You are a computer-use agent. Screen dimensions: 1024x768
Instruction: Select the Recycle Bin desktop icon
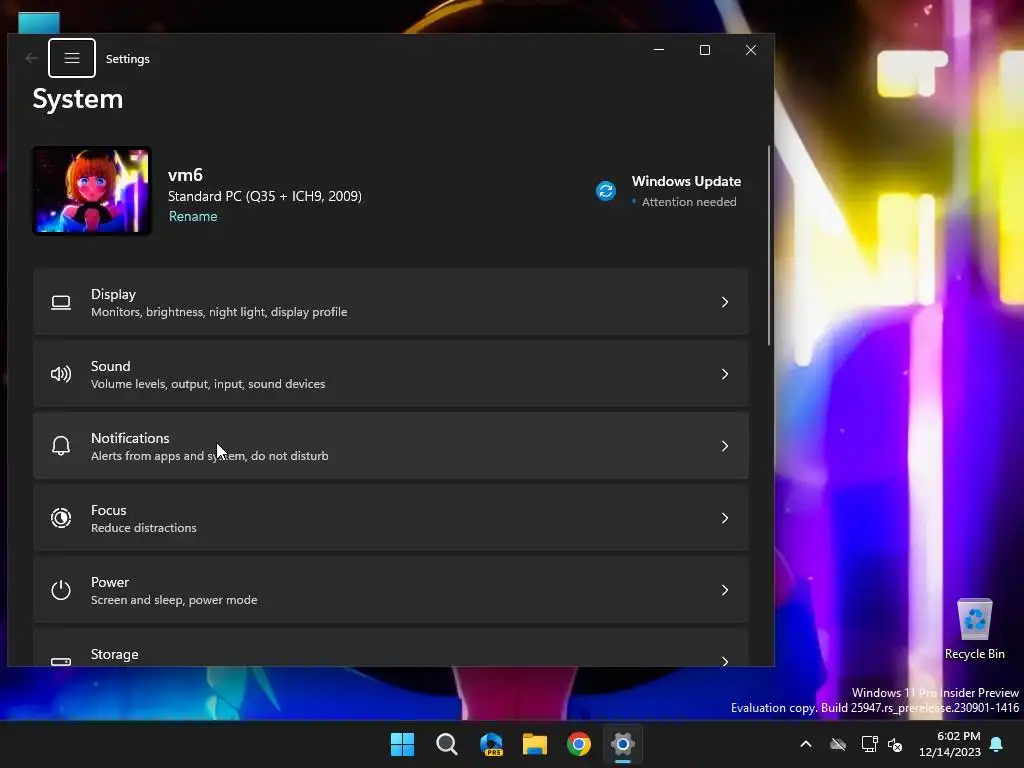pyautogui.click(x=974, y=629)
